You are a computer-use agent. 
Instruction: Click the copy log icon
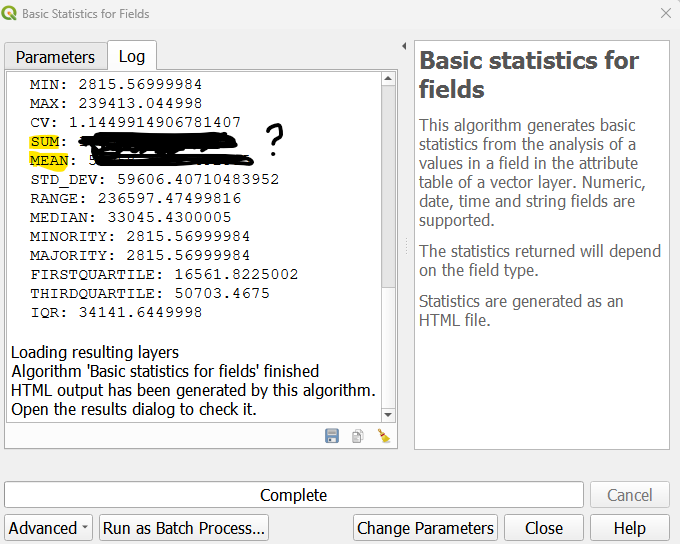coord(357,436)
